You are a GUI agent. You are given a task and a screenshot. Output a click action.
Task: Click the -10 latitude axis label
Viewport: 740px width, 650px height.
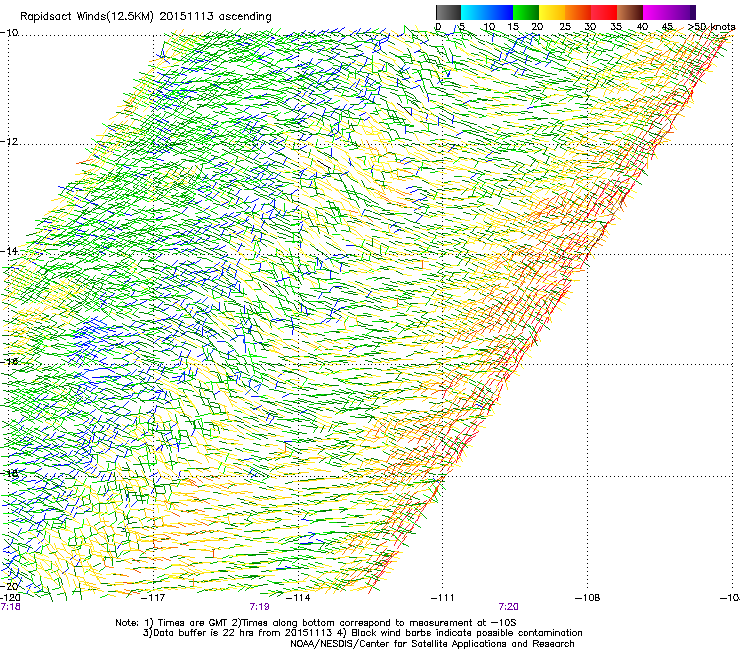click(9, 33)
